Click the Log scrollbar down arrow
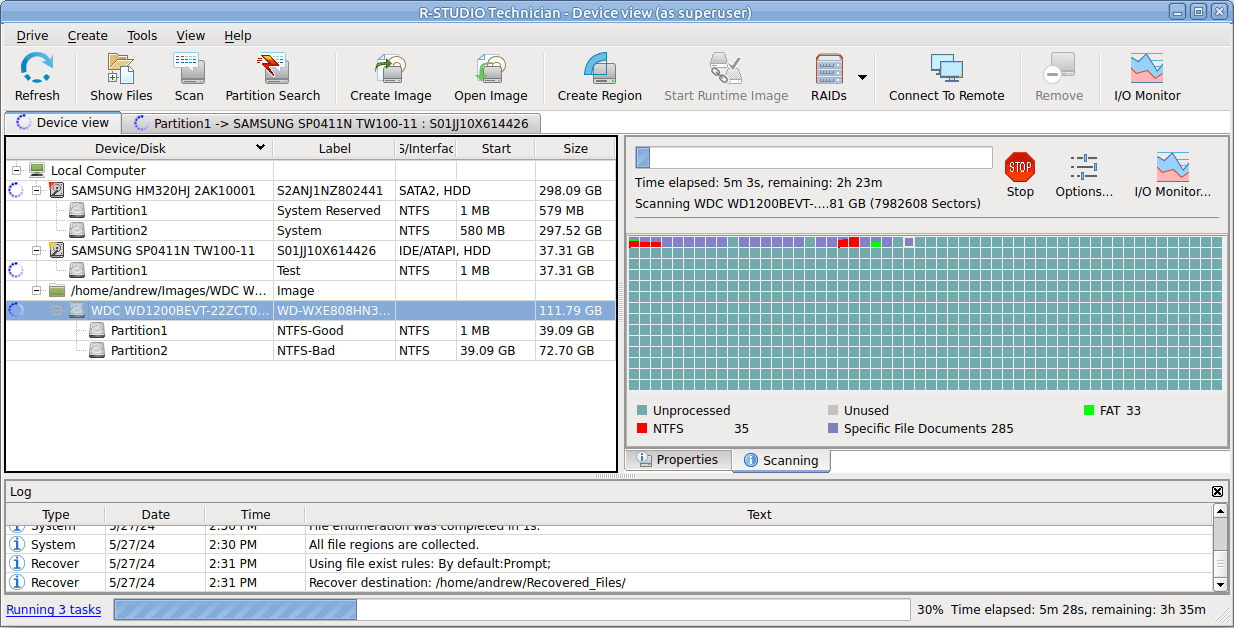The width and height of the screenshot is (1234, 628). tap(1220, 584)
